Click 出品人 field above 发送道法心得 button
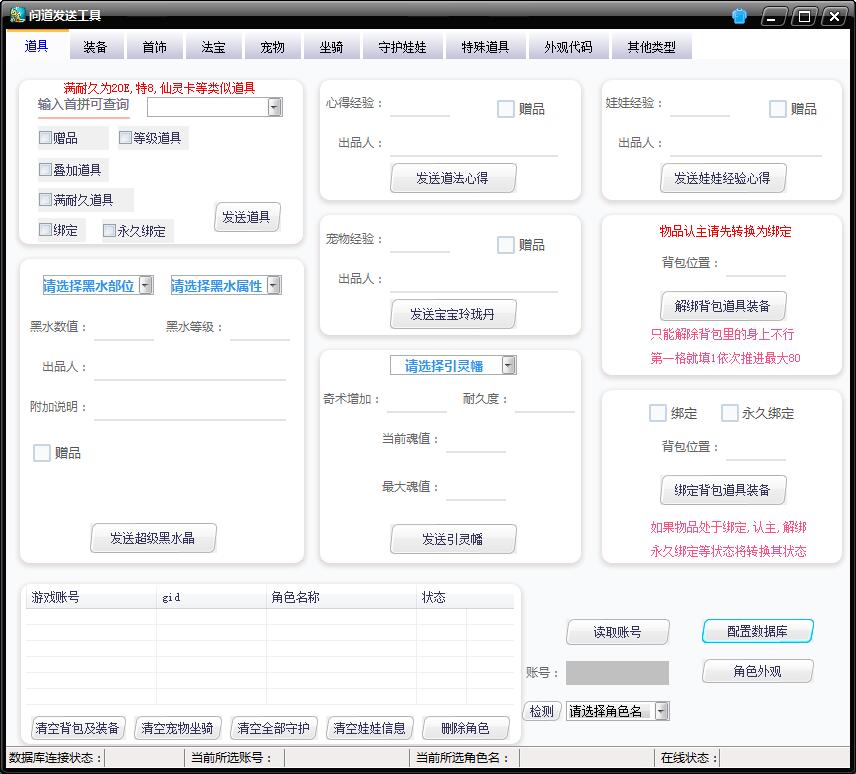The width and height of the screenshot is (856, 774). (x=474, y=147)
